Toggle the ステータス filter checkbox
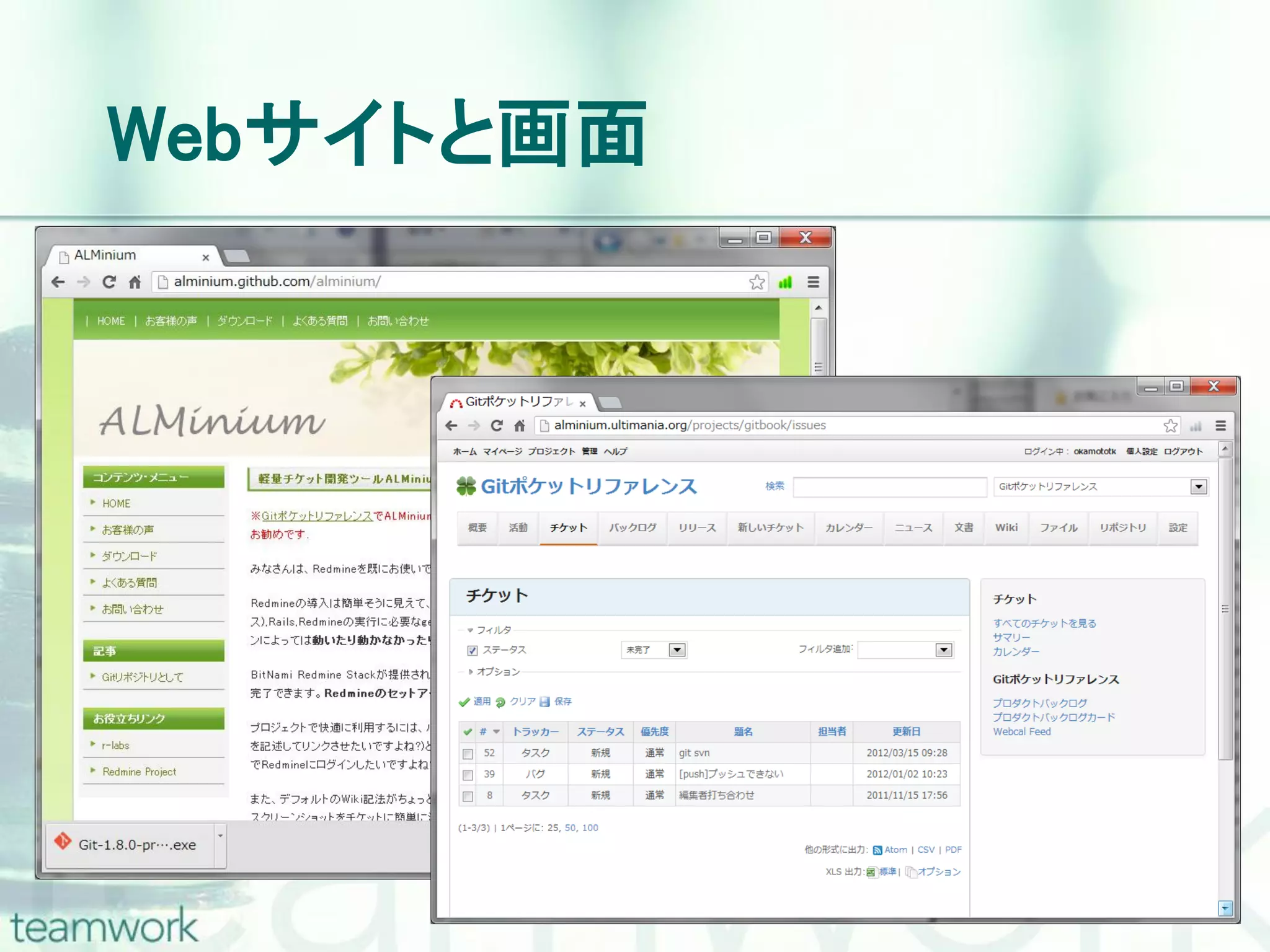The image size is (1270, 952). 473,651
